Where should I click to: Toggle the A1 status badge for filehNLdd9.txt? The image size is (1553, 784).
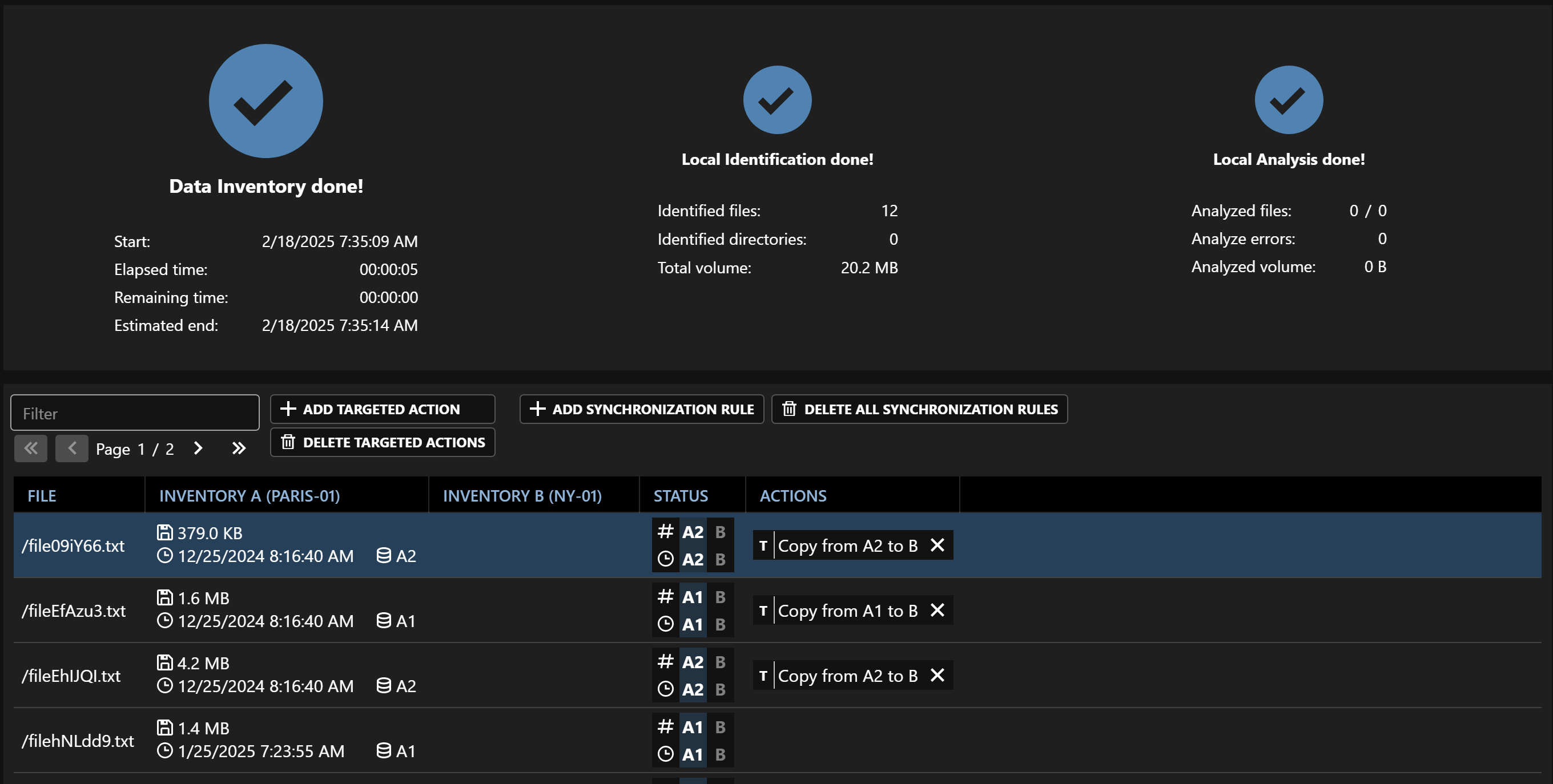(692, 727)
